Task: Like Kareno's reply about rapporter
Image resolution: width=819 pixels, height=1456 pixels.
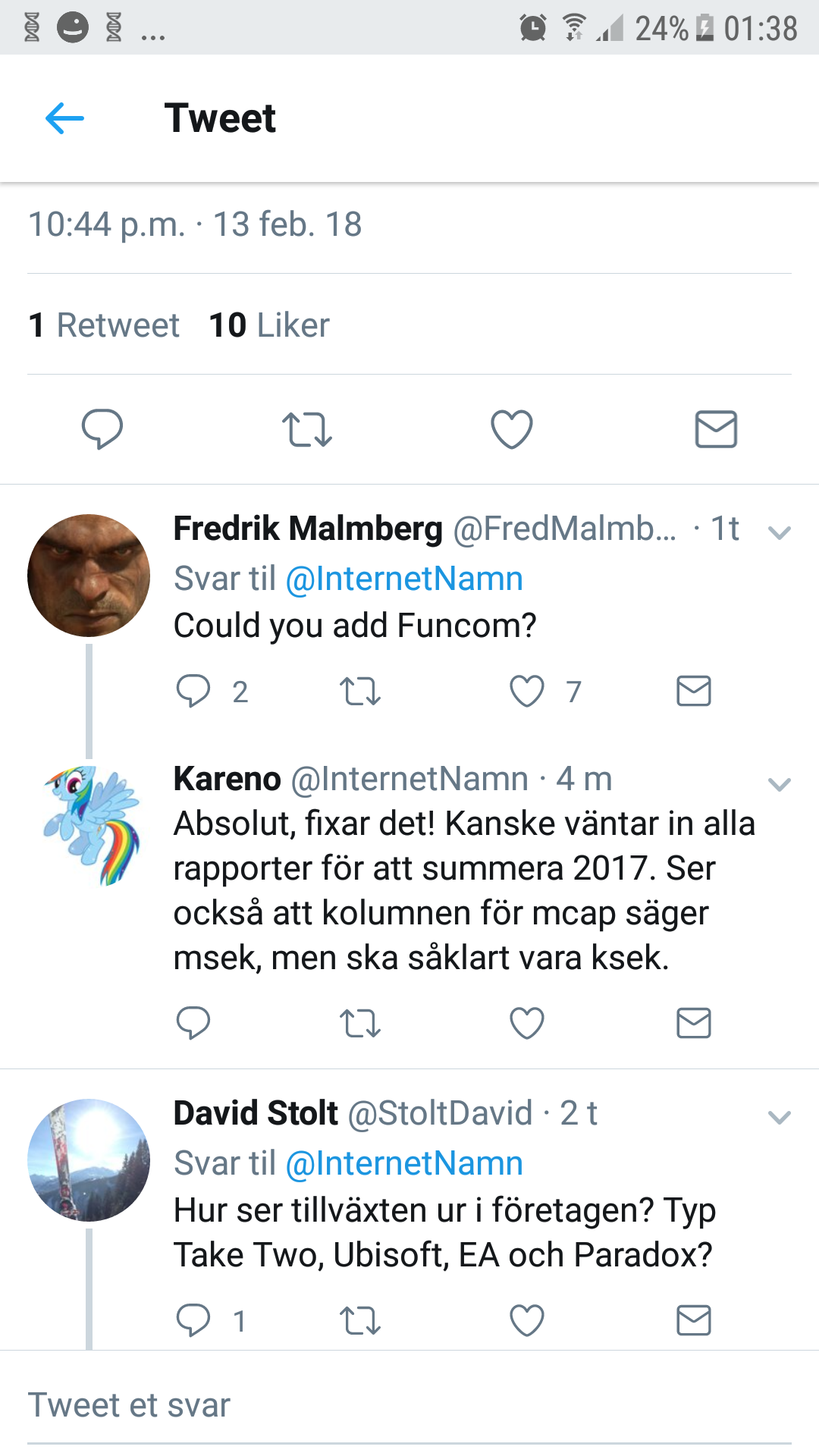Action: pyautogui.click(x=527, y=1023)
